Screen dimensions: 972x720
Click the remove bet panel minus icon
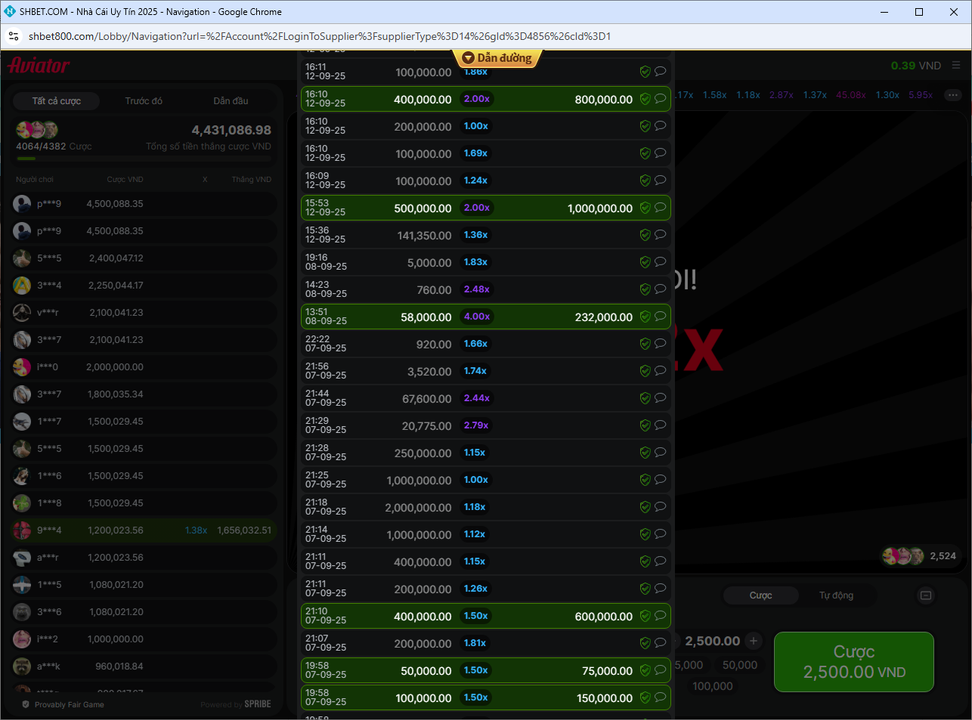click(x=925, y=596)
